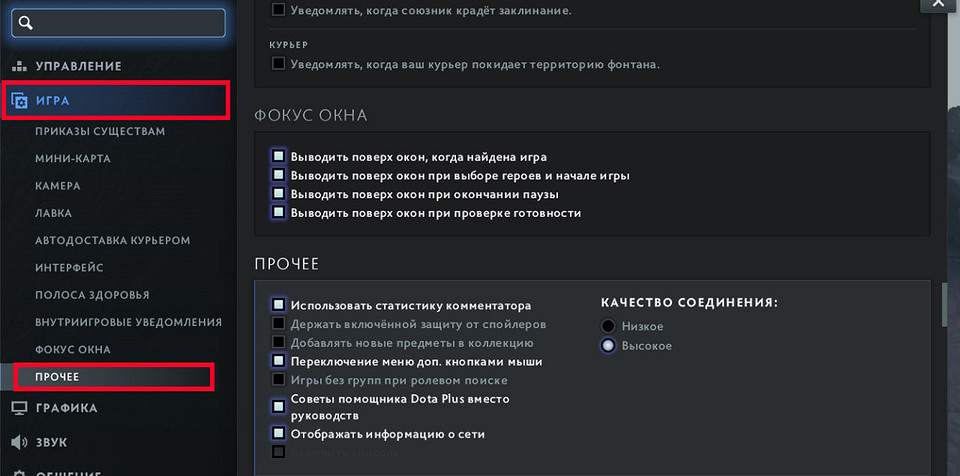The width and height of the screenshot is (960, 476).
Task: Click the vertical scrollbar thumb
Action: coord(943,305)
